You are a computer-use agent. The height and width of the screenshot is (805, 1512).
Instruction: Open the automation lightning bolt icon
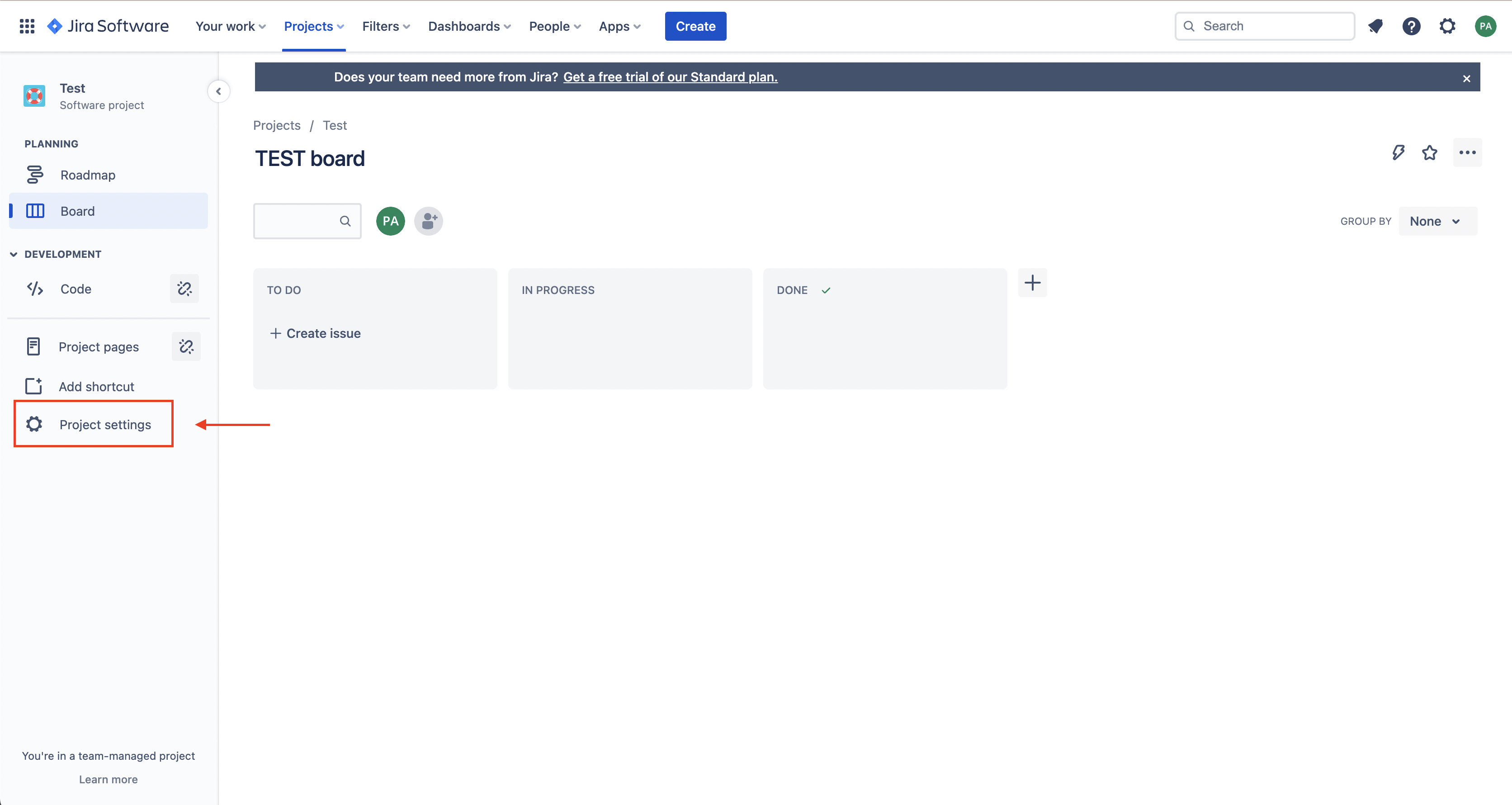[1398, 153]
